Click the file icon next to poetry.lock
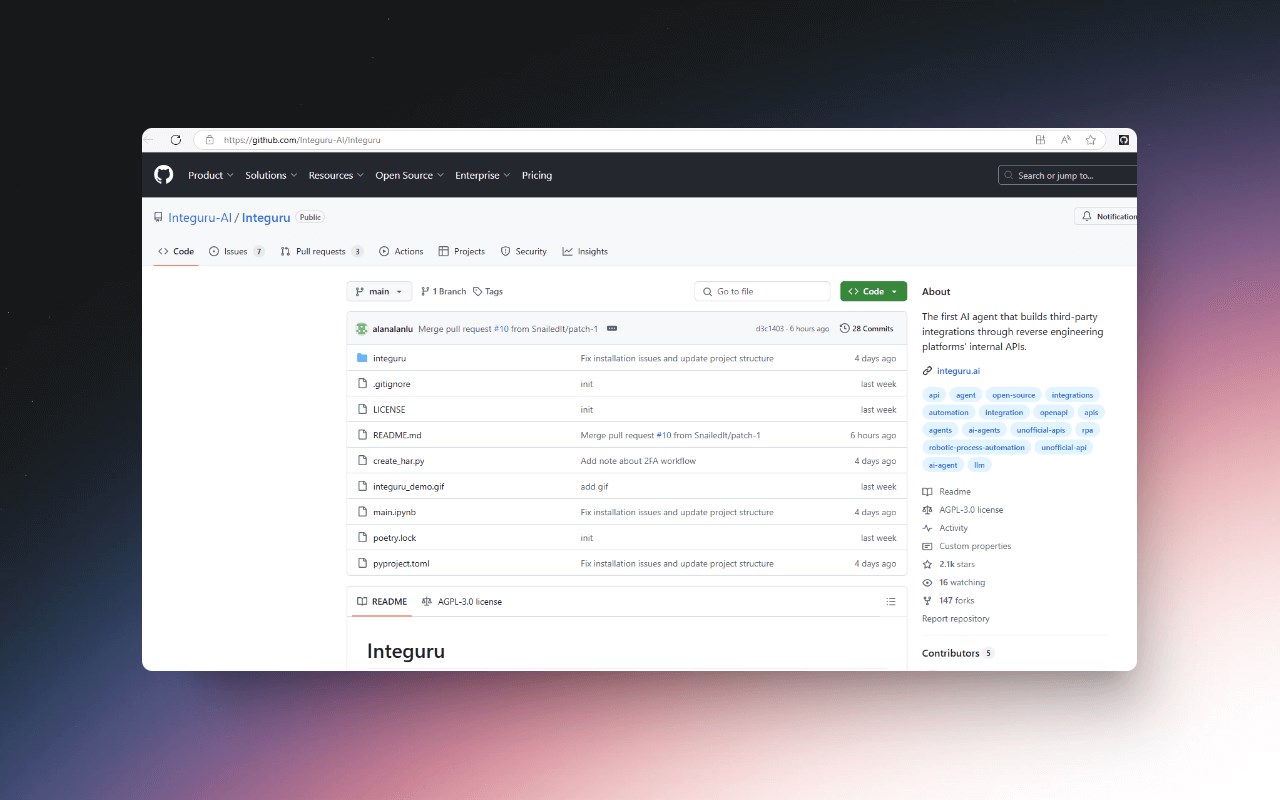This screenshot has height=800, width=1280. pyautogui.click(x=363, y=538)
